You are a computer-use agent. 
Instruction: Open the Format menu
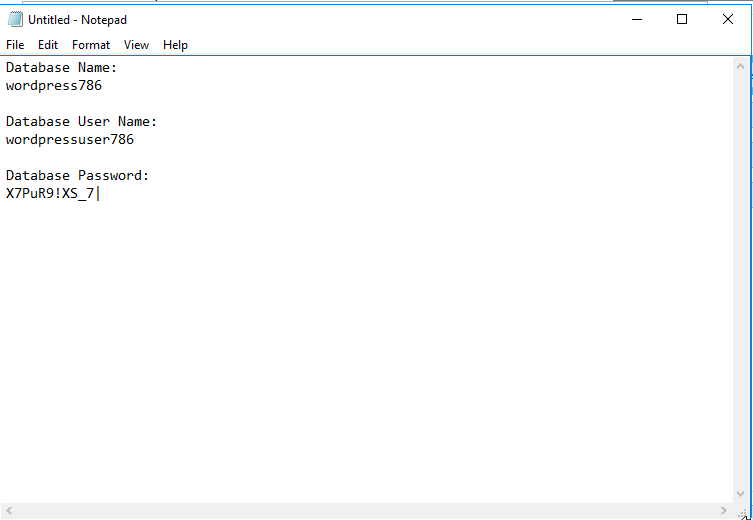click(x=91, y=45)
